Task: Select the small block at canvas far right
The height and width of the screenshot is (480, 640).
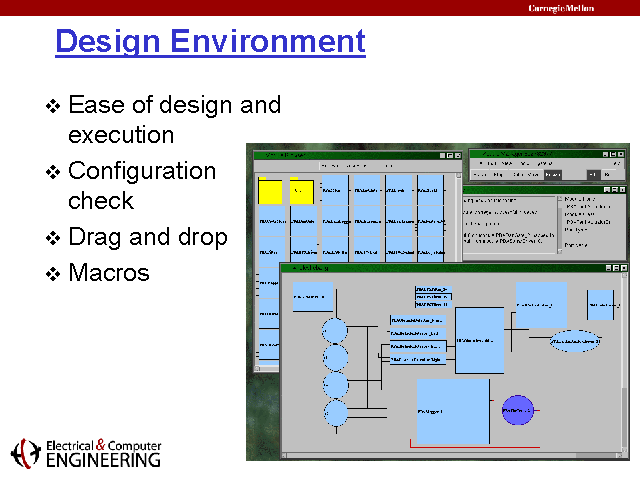Action: coord(600,304)
